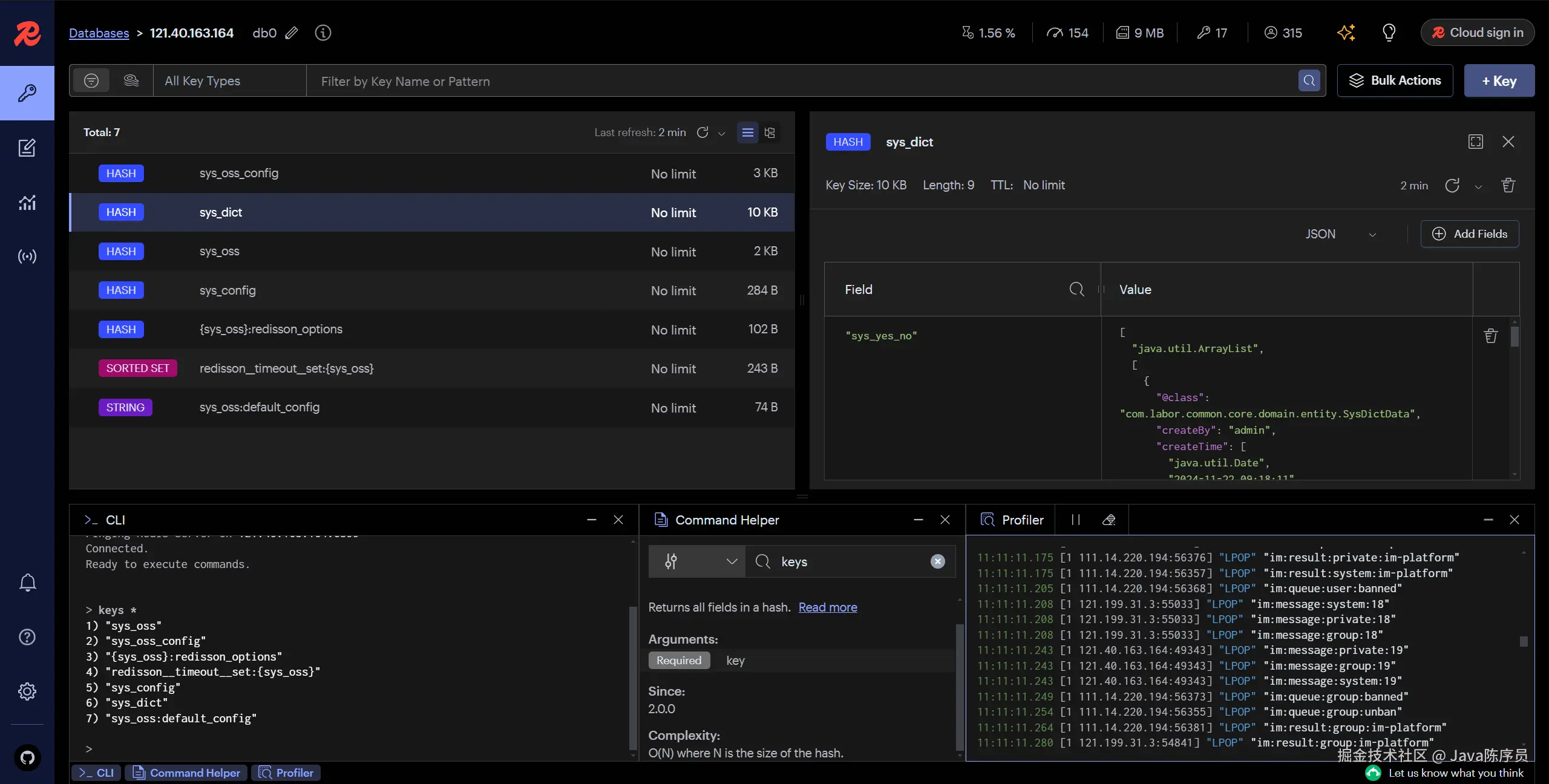Open the AI copilot sparkle icon
The image size is (1549, 784).
(1346, 33)
